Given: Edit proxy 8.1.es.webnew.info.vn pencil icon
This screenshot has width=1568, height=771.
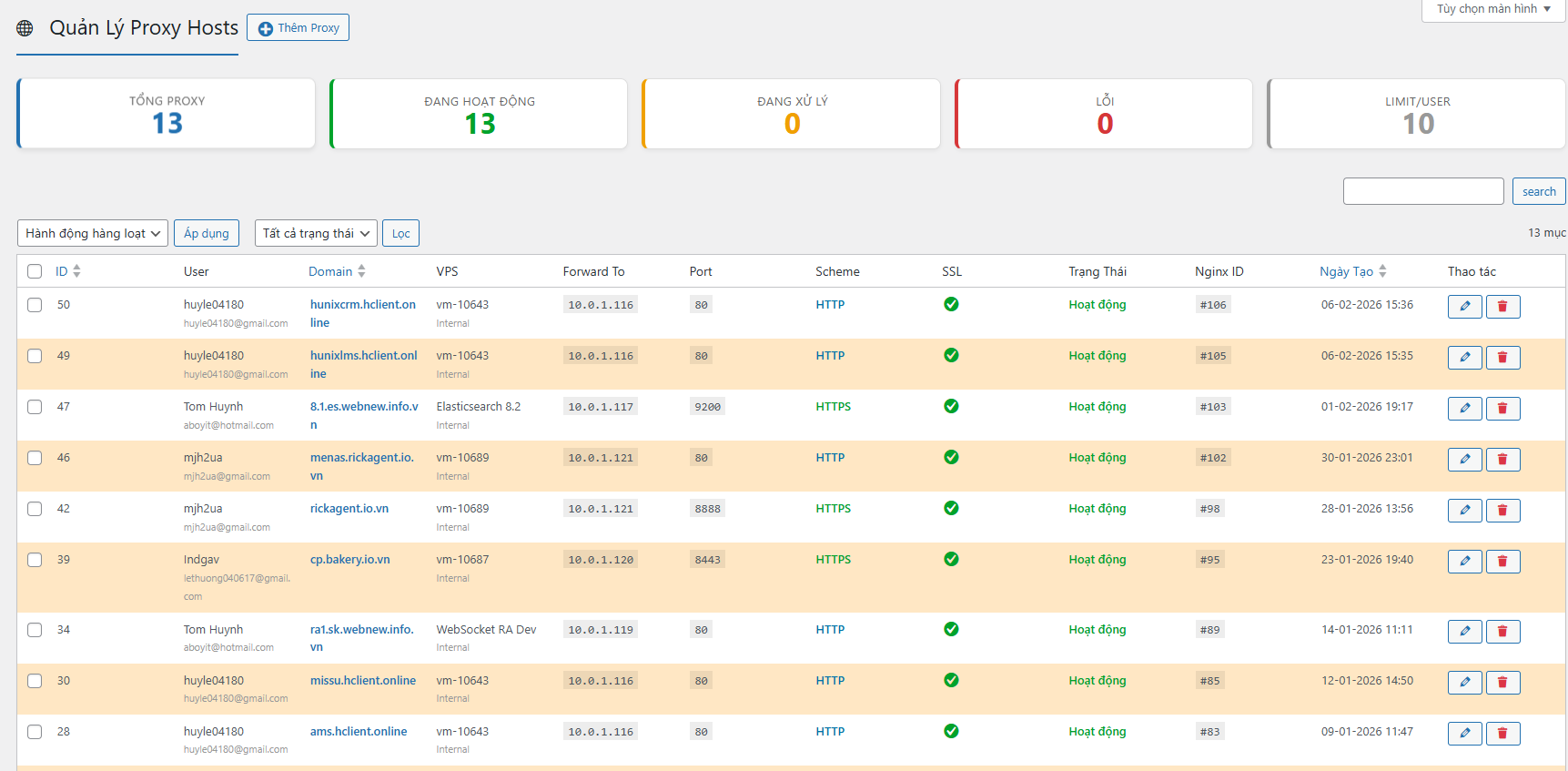Looking at the screenshot, I should (x=1464, y=409).
